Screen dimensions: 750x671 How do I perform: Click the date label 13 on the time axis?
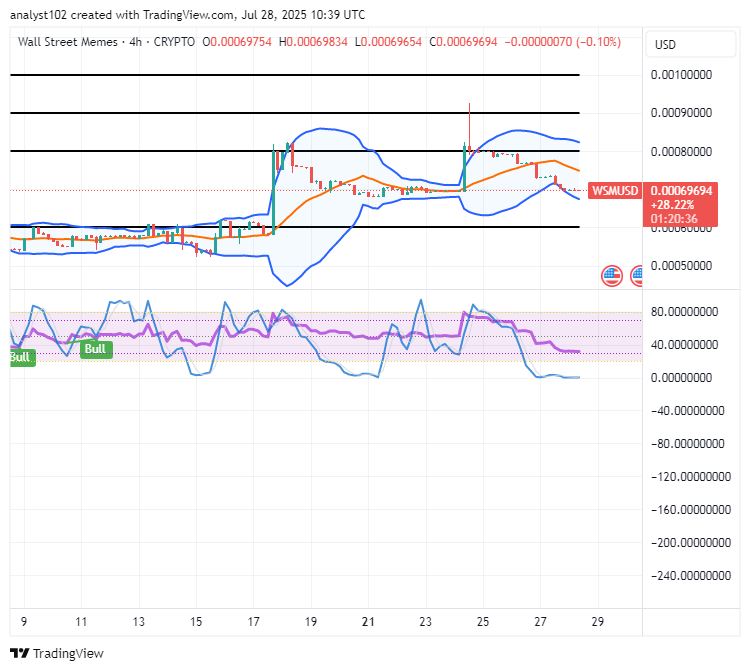coord(139,622)
